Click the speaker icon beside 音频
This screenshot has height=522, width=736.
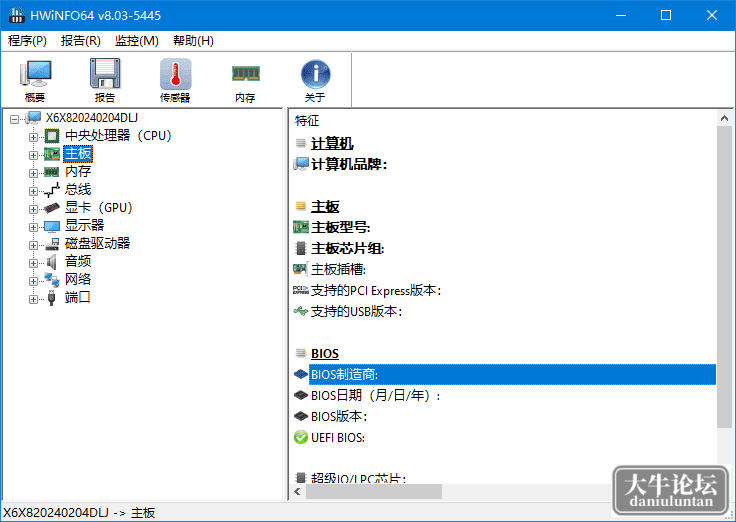click(x=52, y=262)
